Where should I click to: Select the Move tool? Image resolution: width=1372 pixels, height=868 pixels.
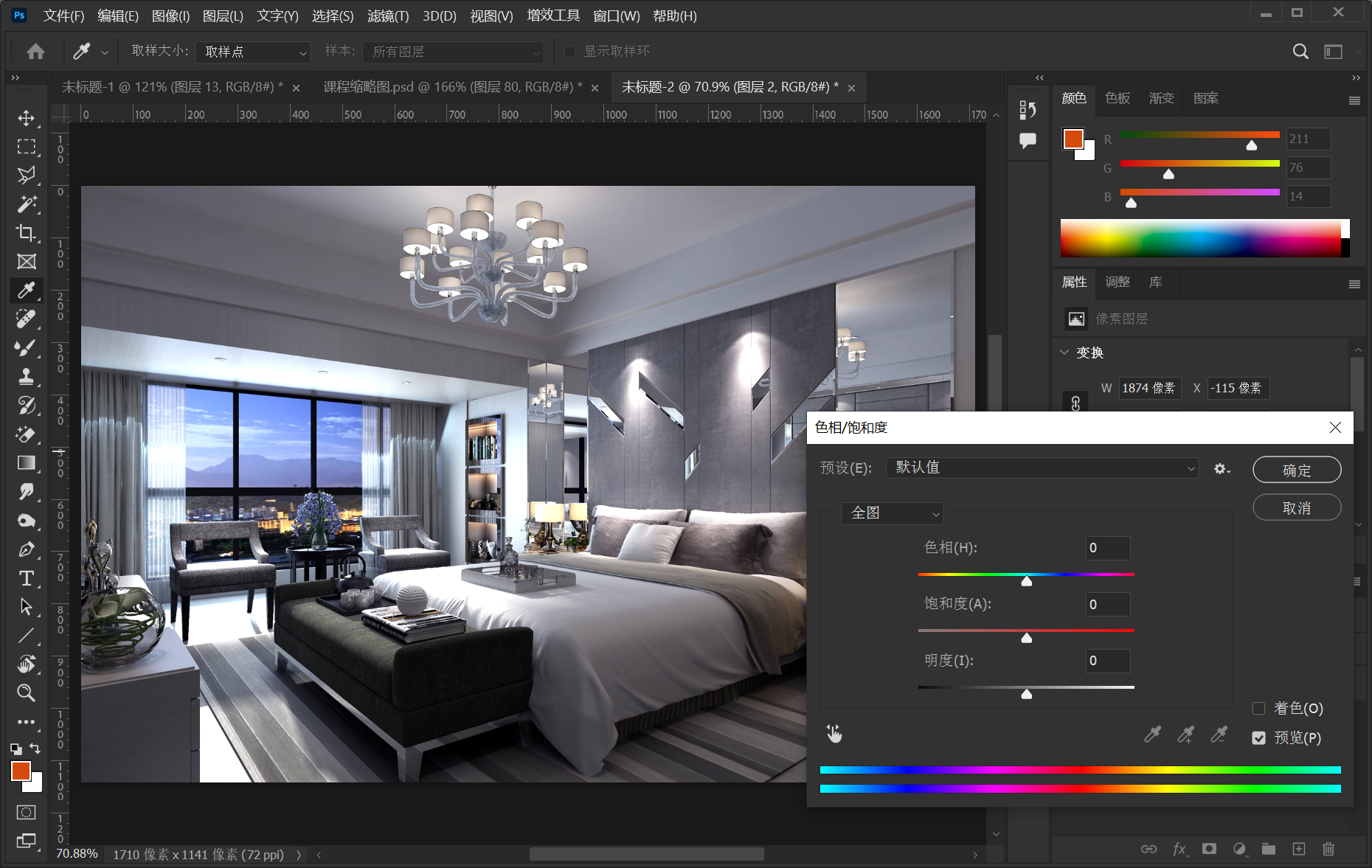tap(27, 118)
